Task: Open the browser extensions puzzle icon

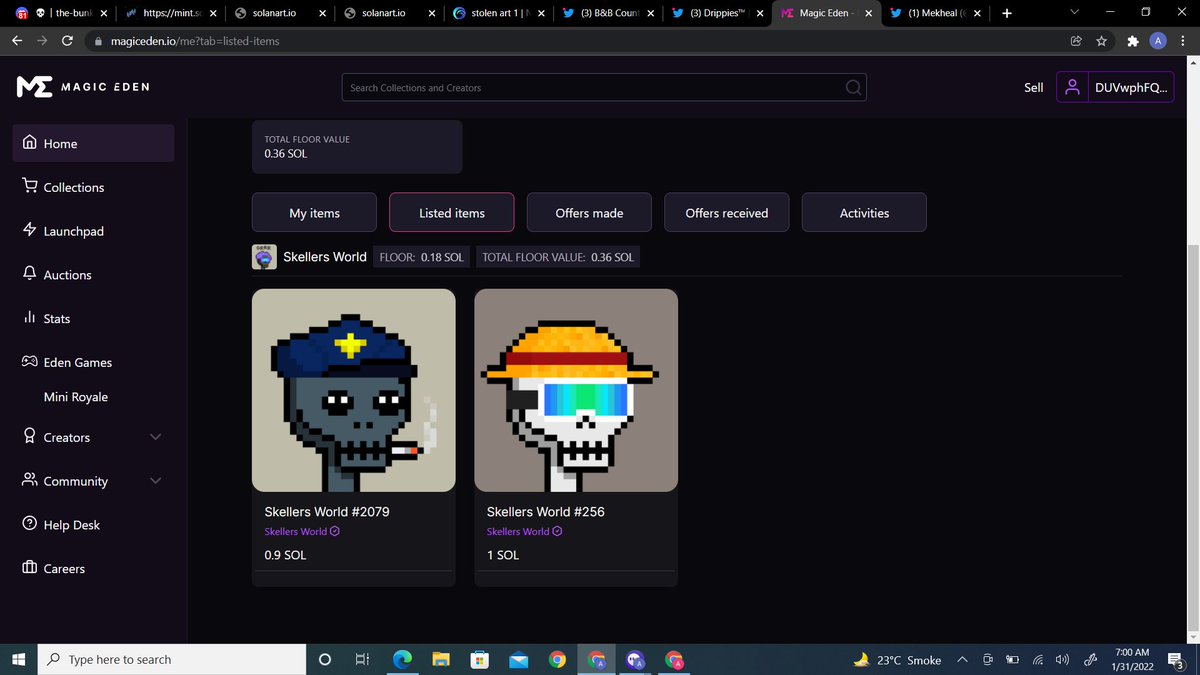Action: [1132, 41]
